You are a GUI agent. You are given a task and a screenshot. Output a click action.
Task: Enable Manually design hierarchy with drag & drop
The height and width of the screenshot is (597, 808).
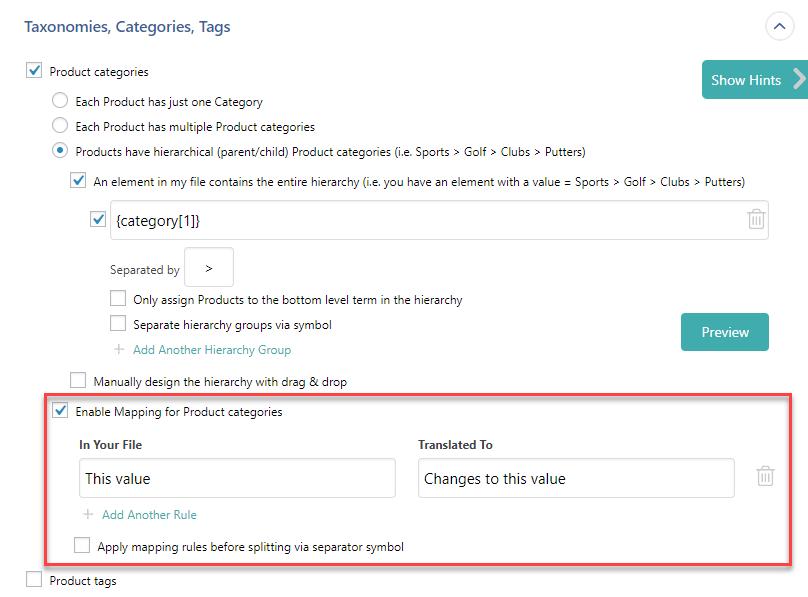[x=78, y=380]
